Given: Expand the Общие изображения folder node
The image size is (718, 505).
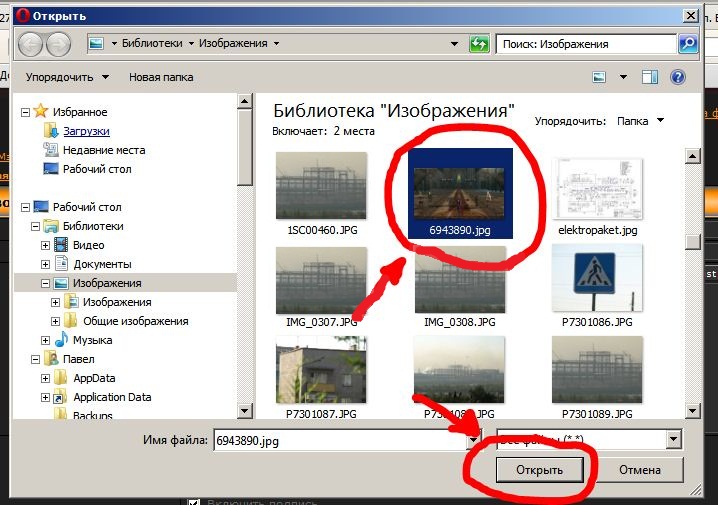Looking at the screenshot, I should pos(55,321).
